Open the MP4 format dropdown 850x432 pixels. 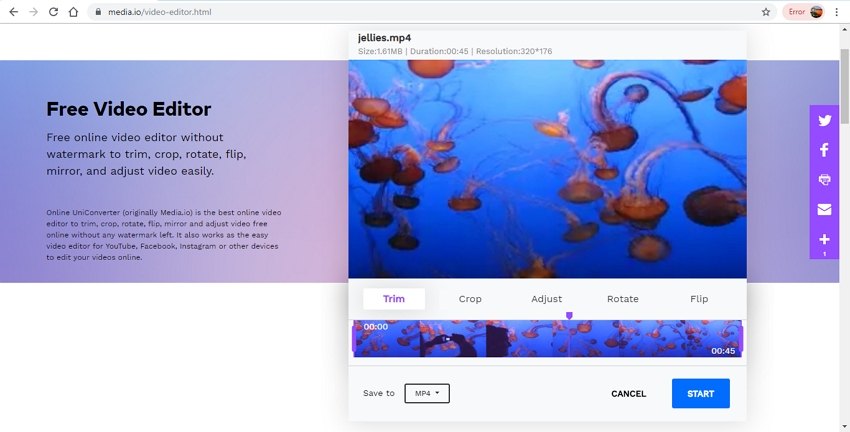pos(427,394)
